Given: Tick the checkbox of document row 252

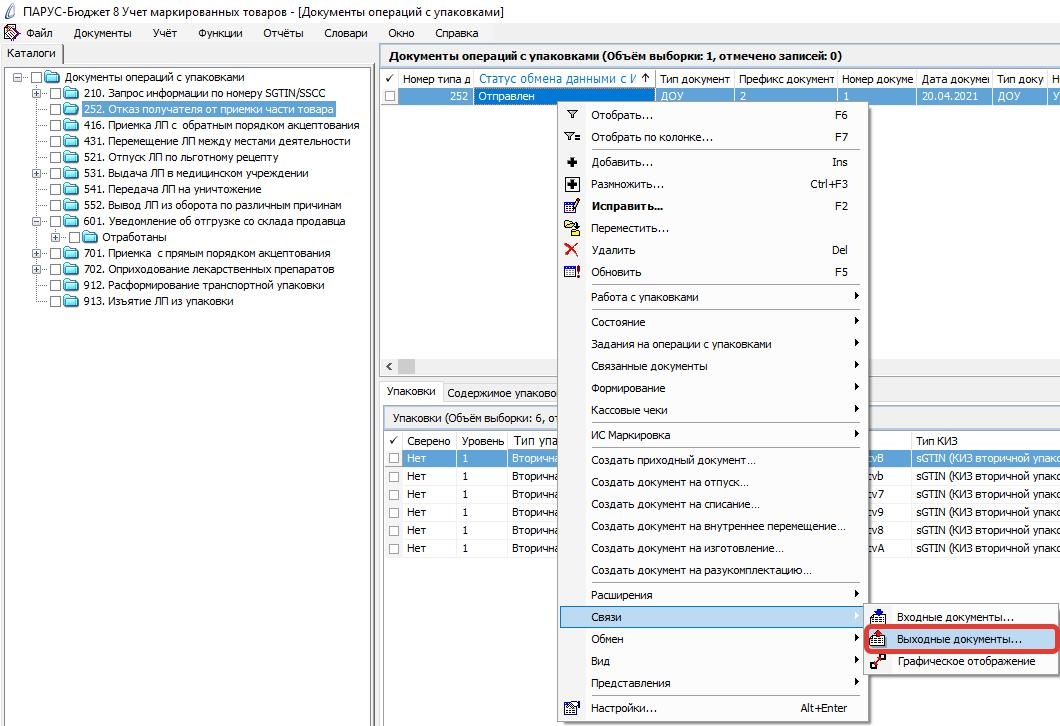Looking at the screenshot, I should click(390, 97).
